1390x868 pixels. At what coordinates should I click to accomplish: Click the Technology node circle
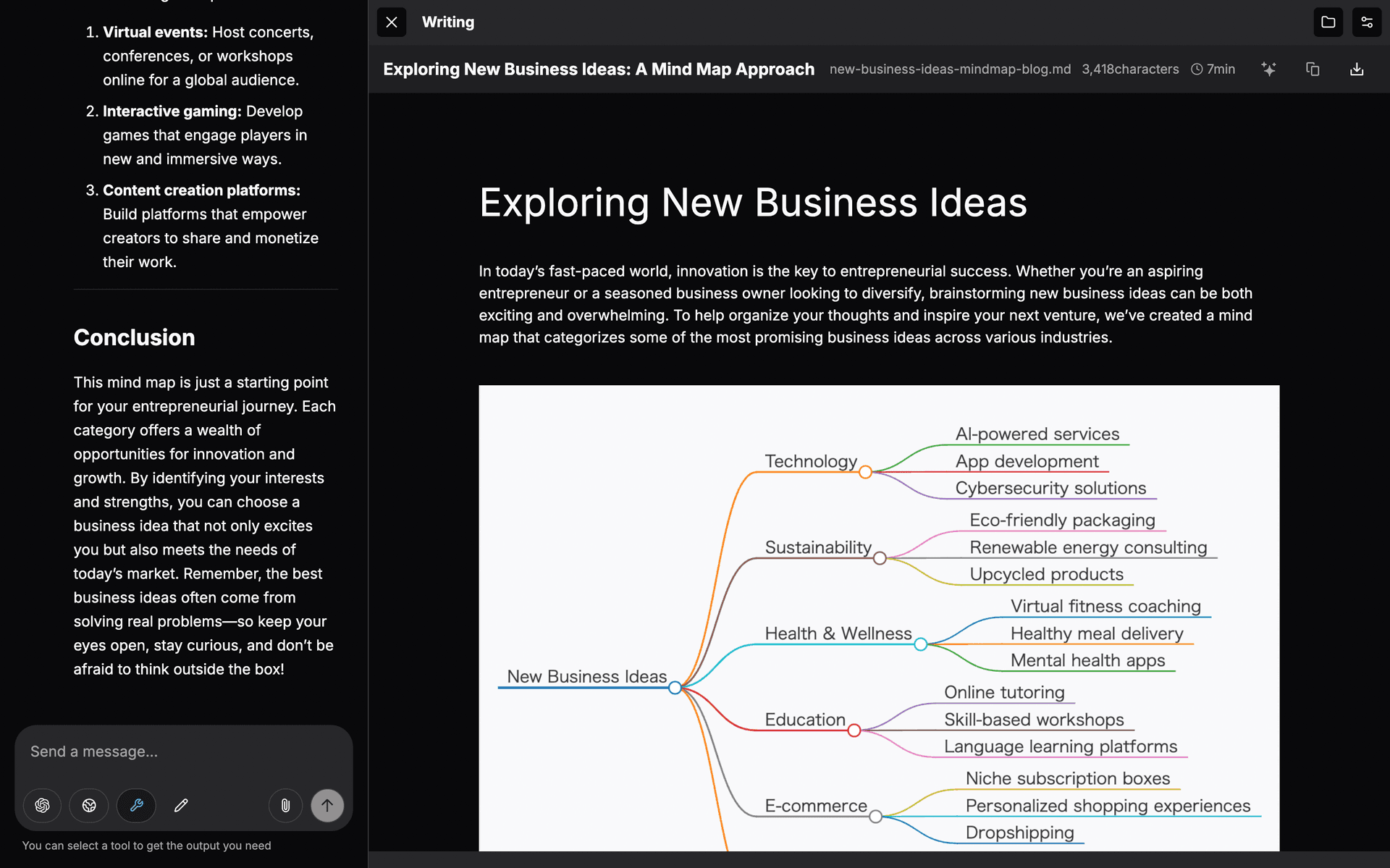coord(865,472)
